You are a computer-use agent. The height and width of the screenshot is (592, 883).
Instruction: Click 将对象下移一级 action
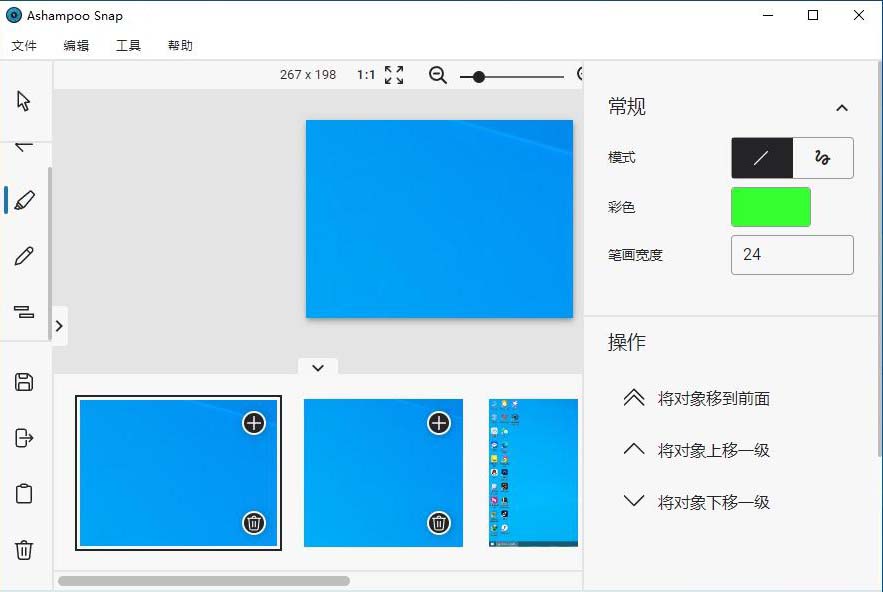pos(697,502)
